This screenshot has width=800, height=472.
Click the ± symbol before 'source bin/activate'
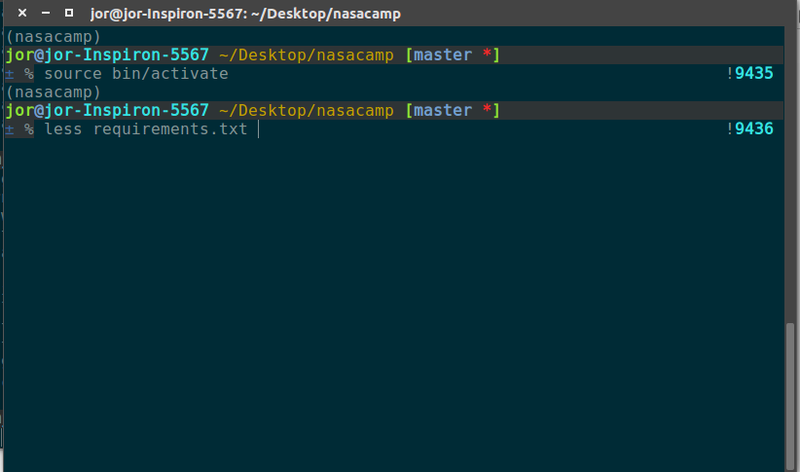pyautogui.click(x=9, y=74)
